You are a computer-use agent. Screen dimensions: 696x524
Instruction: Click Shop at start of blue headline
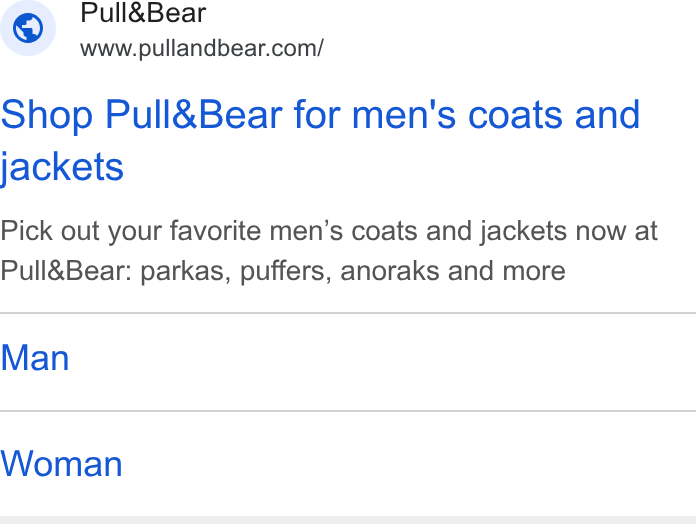click(x=47, y=115)
